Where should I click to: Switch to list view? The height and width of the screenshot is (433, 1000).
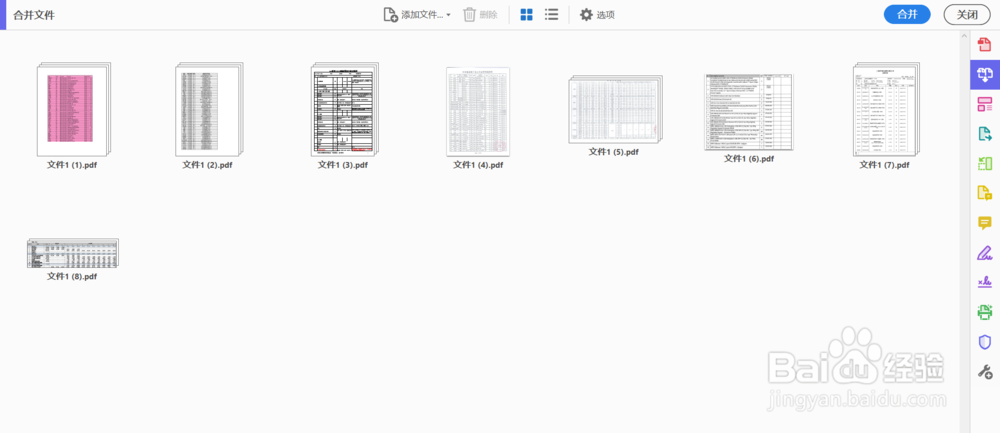point(552,15)
